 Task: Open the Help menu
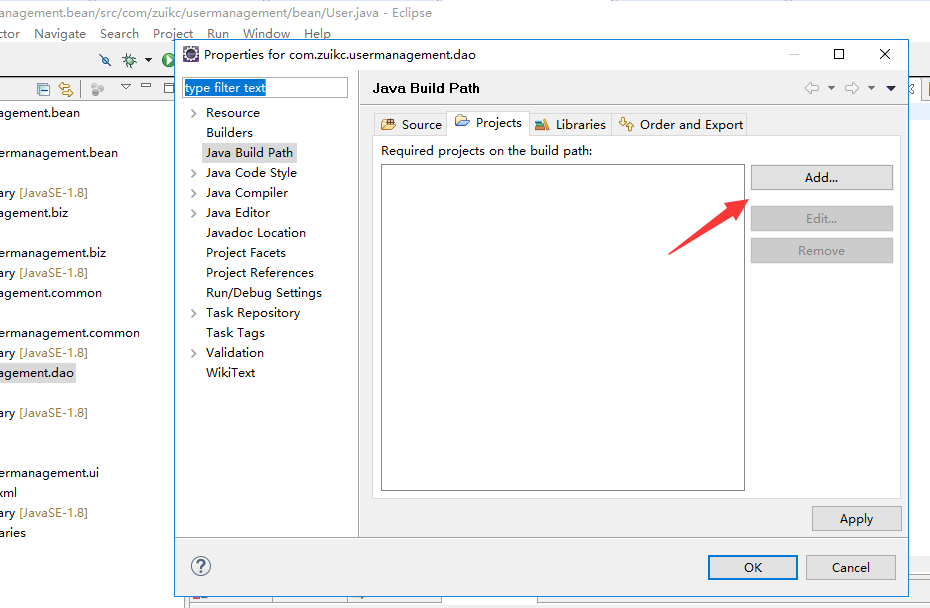click(x=317, y=34)
